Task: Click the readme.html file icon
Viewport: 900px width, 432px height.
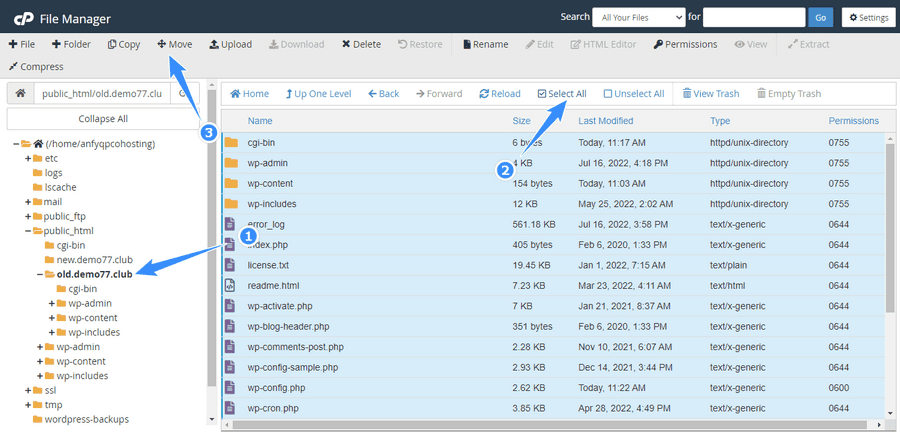Action: point(230,285)
